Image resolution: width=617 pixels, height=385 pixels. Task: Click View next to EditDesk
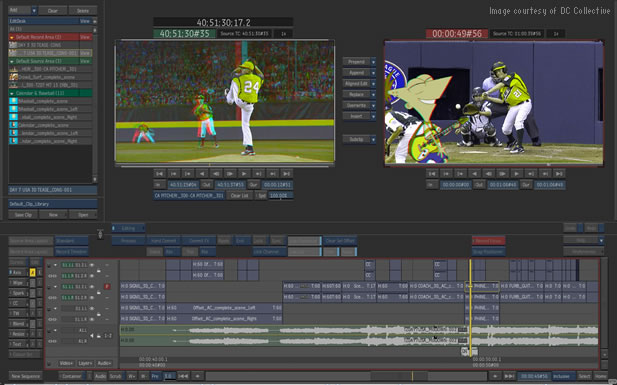pos(85,21)
